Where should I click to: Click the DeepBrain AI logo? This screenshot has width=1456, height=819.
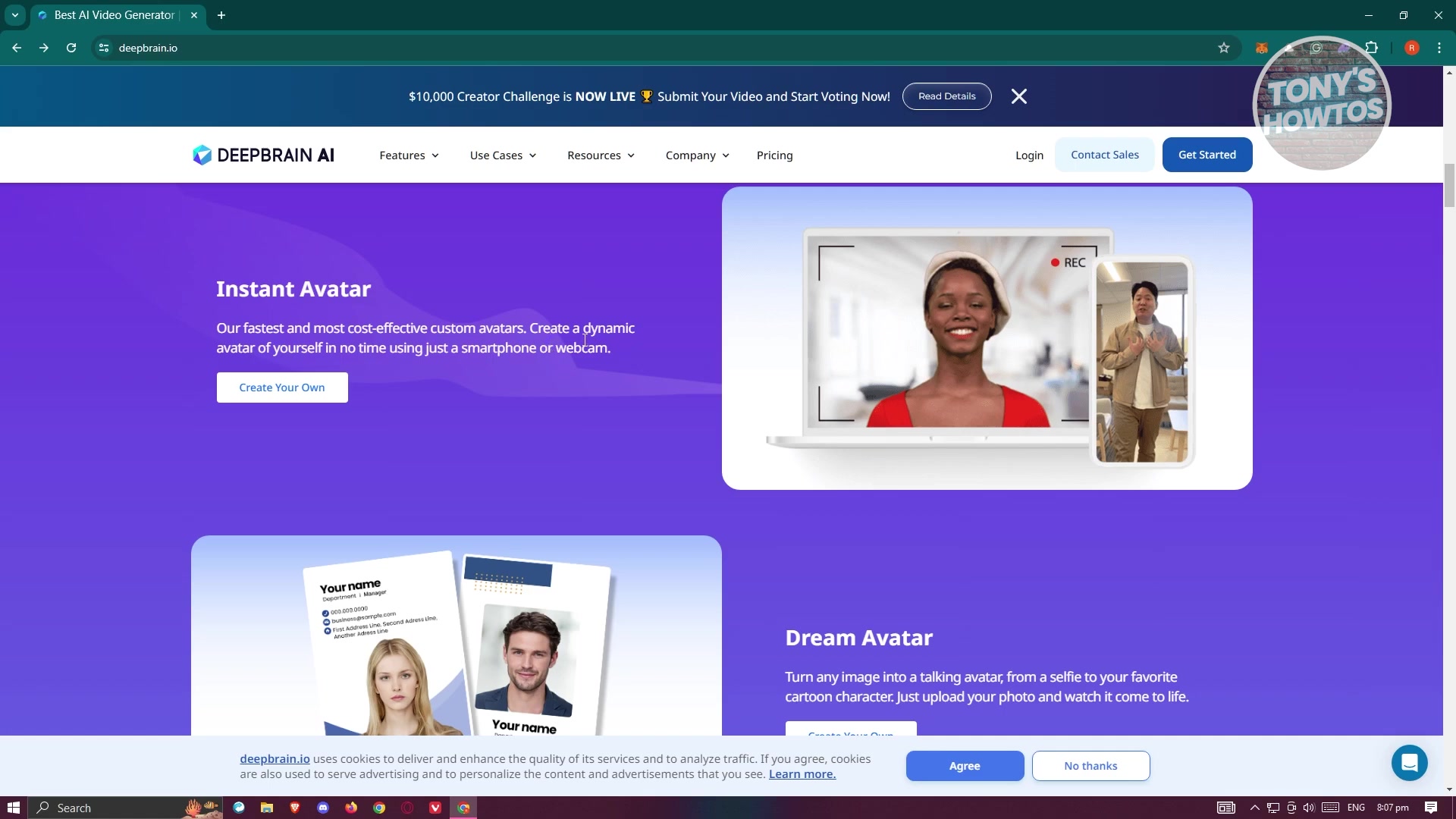click(x=263, y=155)
